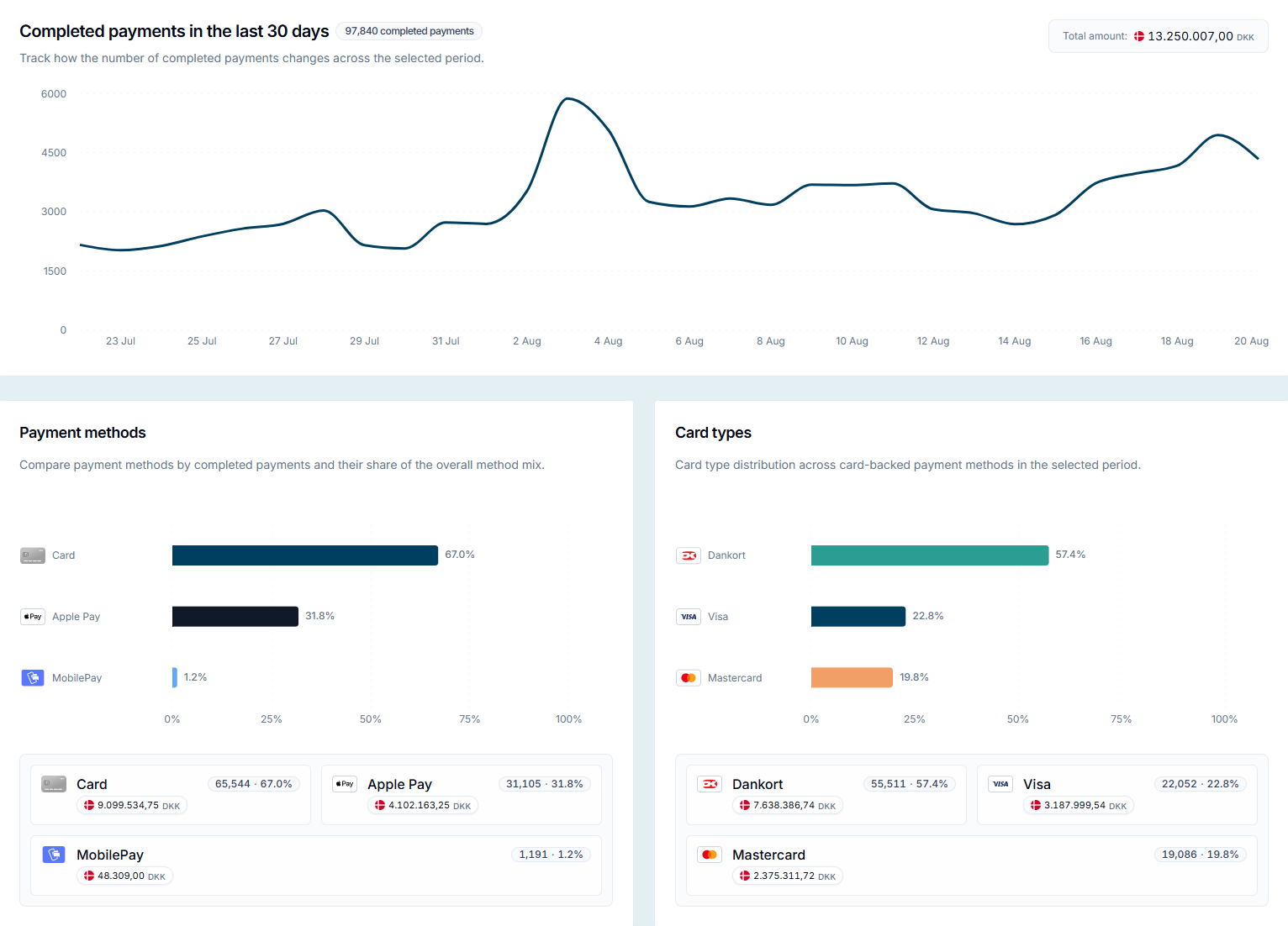Click the 2 Aug x-axis label
This screenshot has height=926, width=1288.
[x=527, y=341]
